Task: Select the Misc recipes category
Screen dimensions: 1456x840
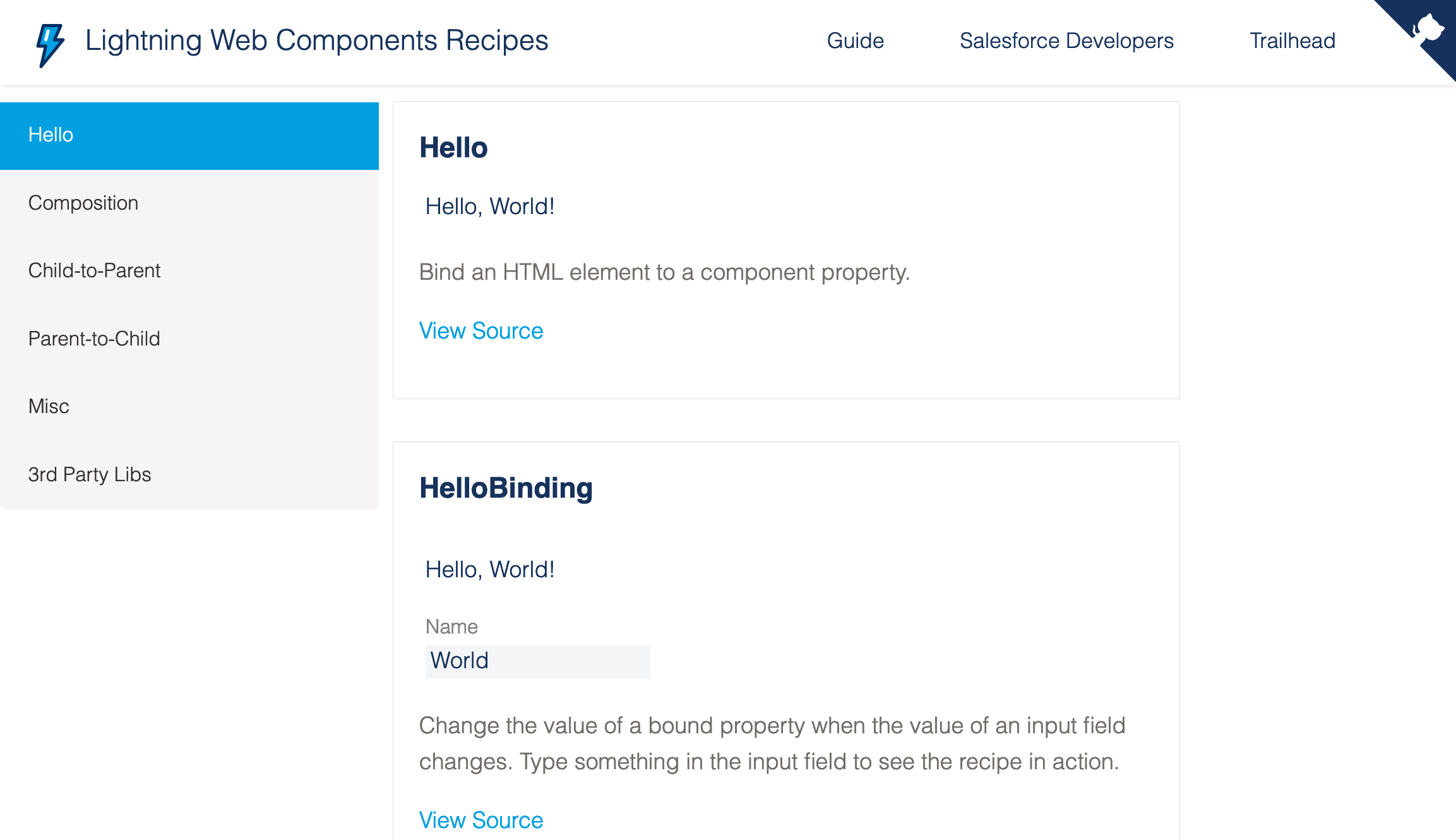Action: coord(48,406)
